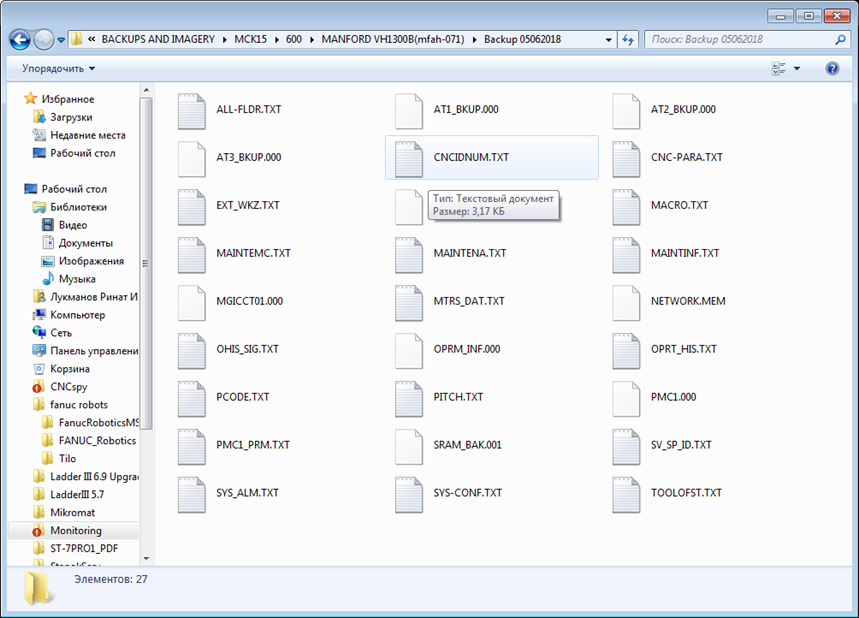This screenshot has height=618, width=859.
Task: Click the refresh button beside address bar
Action: click(x=628, y=39)
